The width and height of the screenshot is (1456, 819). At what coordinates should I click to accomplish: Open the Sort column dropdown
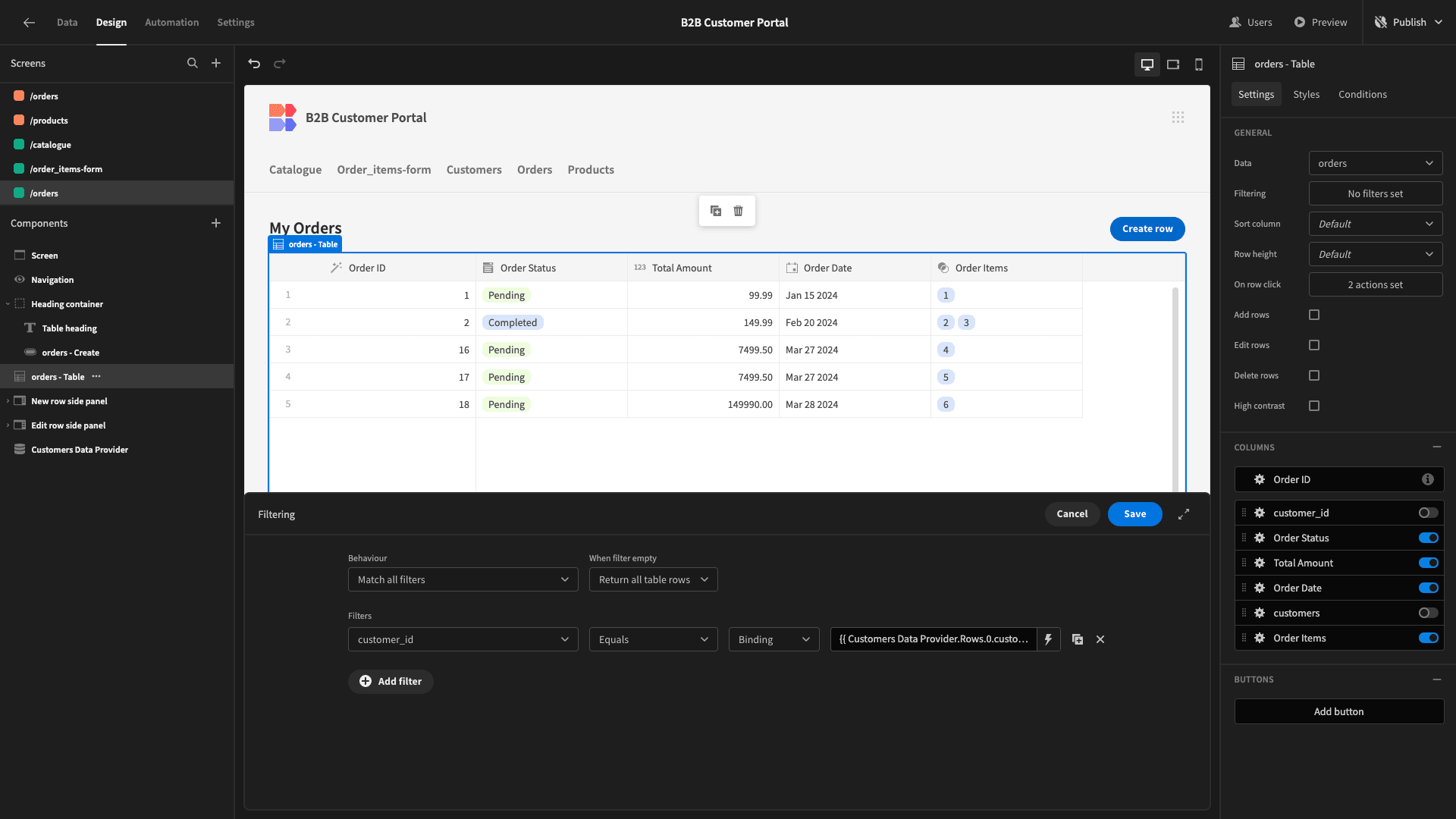click(1376, 224)
